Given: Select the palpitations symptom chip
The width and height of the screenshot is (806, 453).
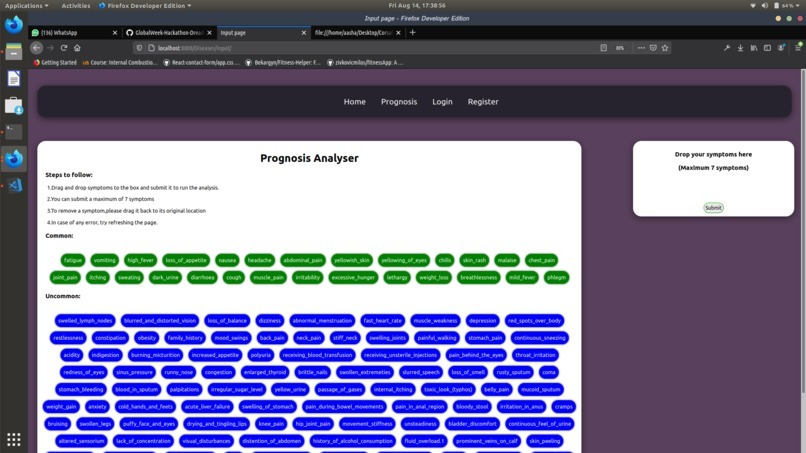Looking at the screenshot, I should [x=184, y=389].
